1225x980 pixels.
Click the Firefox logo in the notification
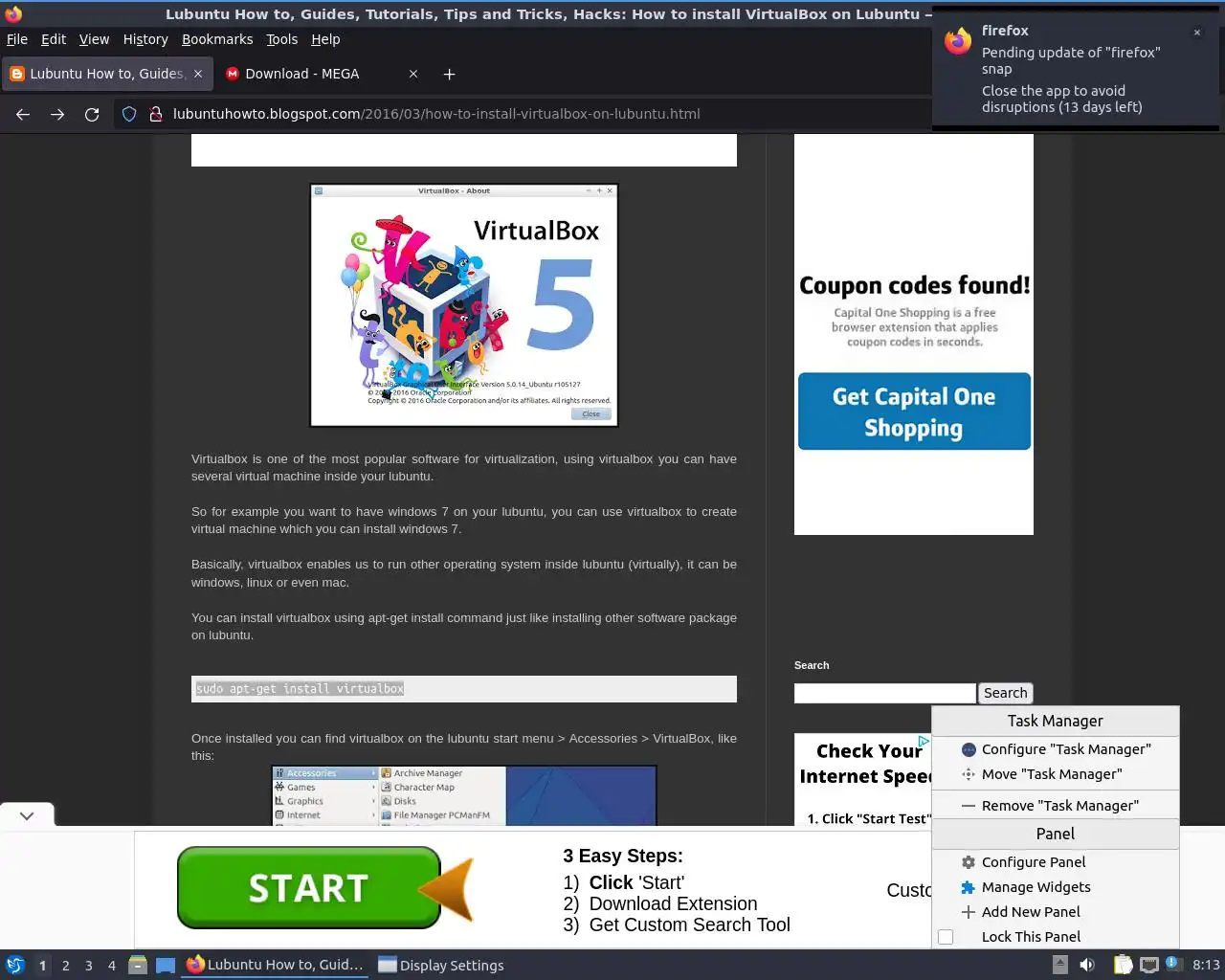tap(958, 41)
